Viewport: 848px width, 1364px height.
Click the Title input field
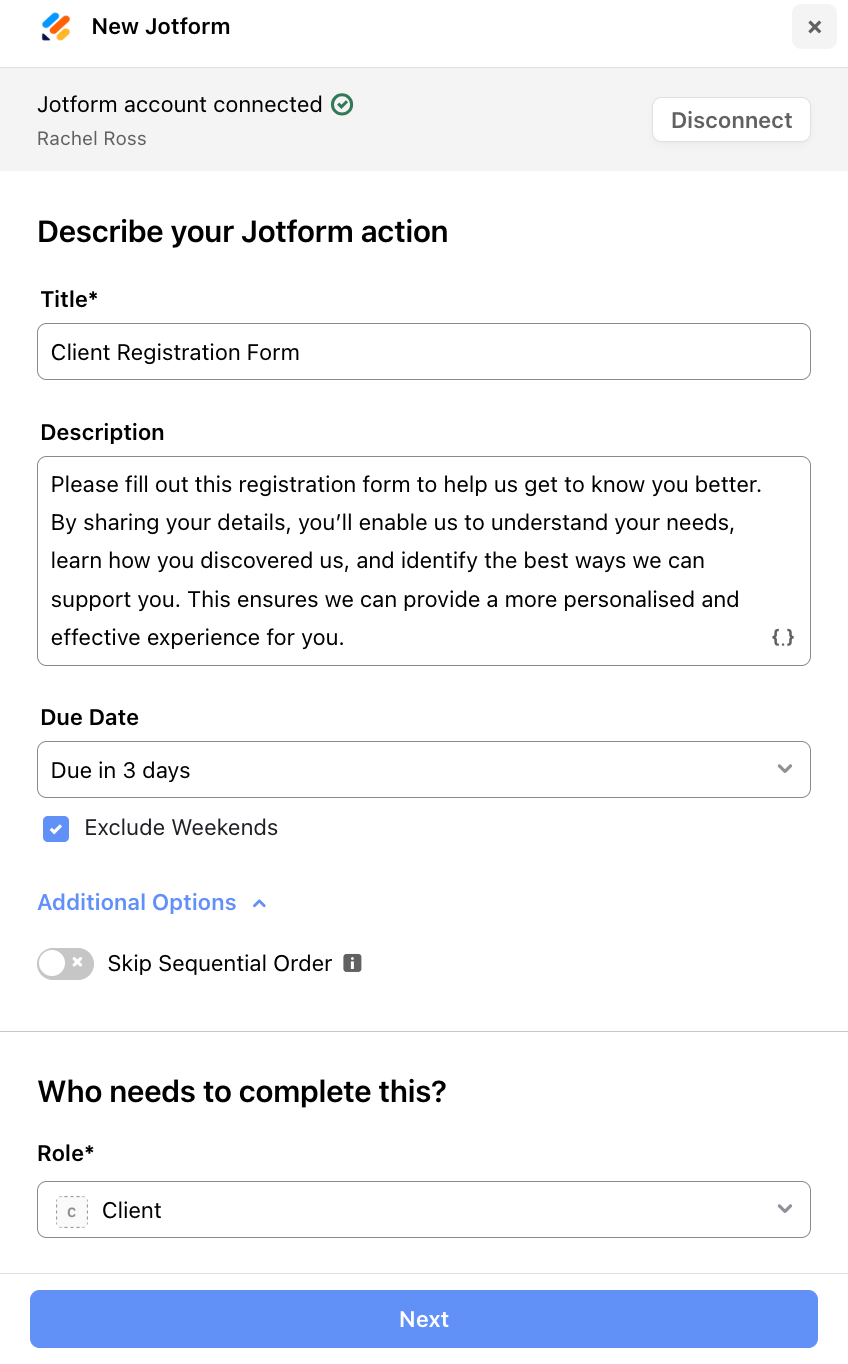tap(424, 352)
